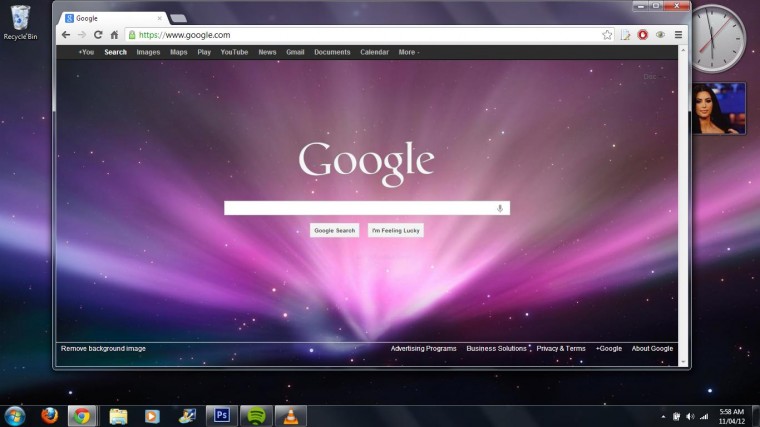Click Remove background image link
The height and width of the screenshot is (427, 760).
103,348
